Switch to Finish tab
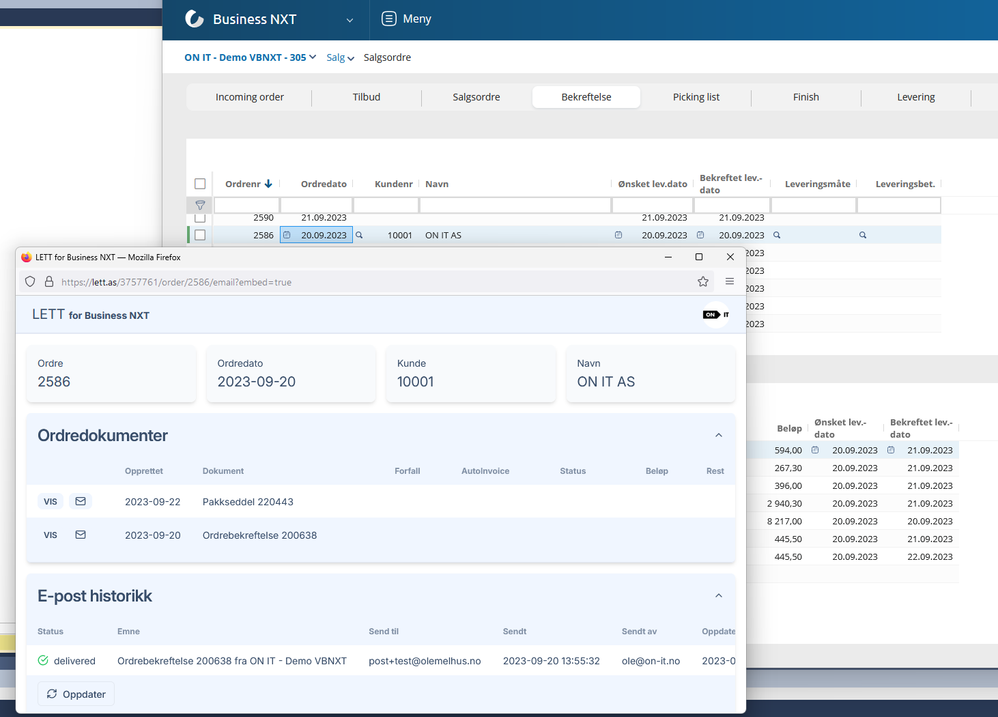 coord(806,97)
